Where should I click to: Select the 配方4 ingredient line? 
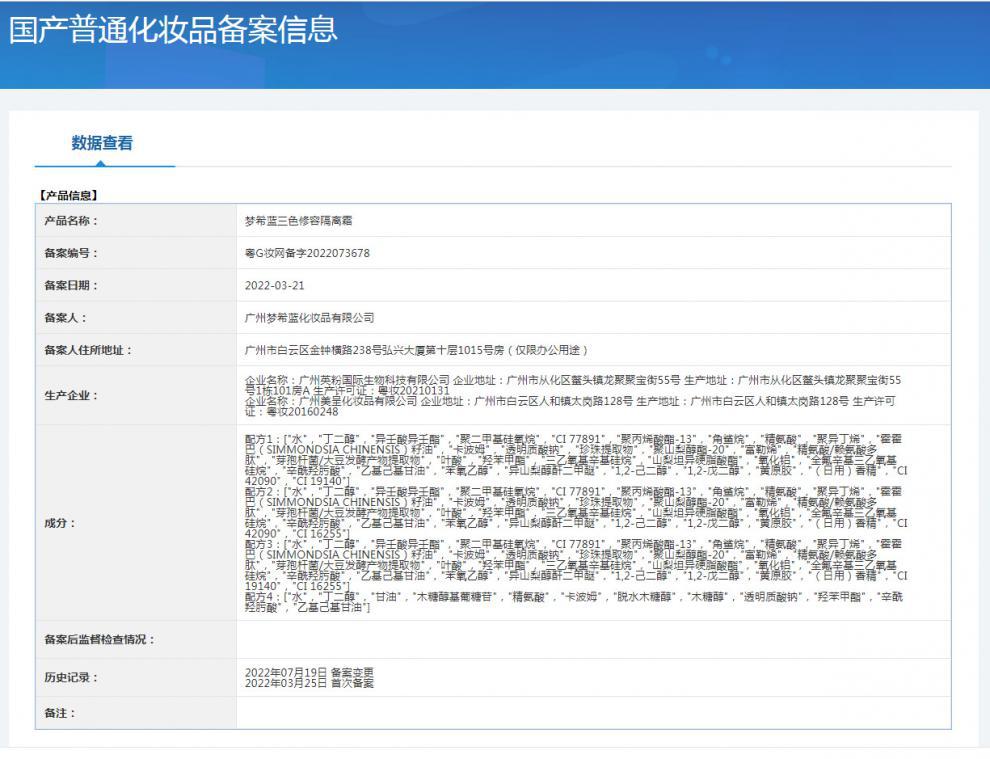tap(574, 602)
